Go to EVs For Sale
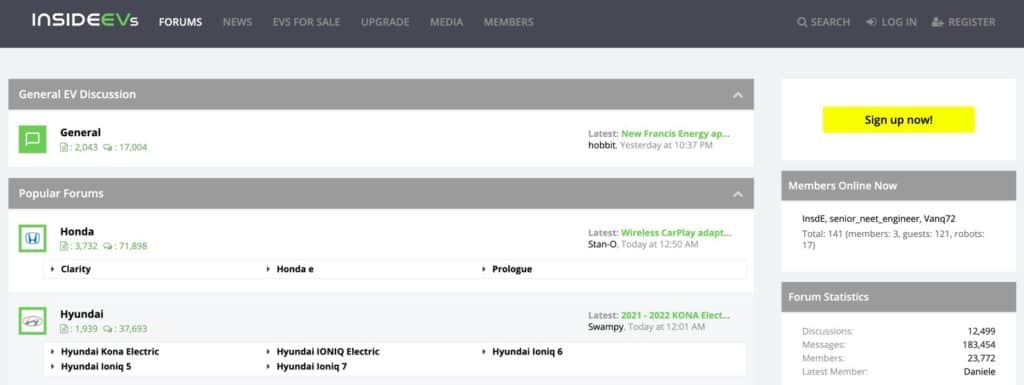 pos(306,22)
